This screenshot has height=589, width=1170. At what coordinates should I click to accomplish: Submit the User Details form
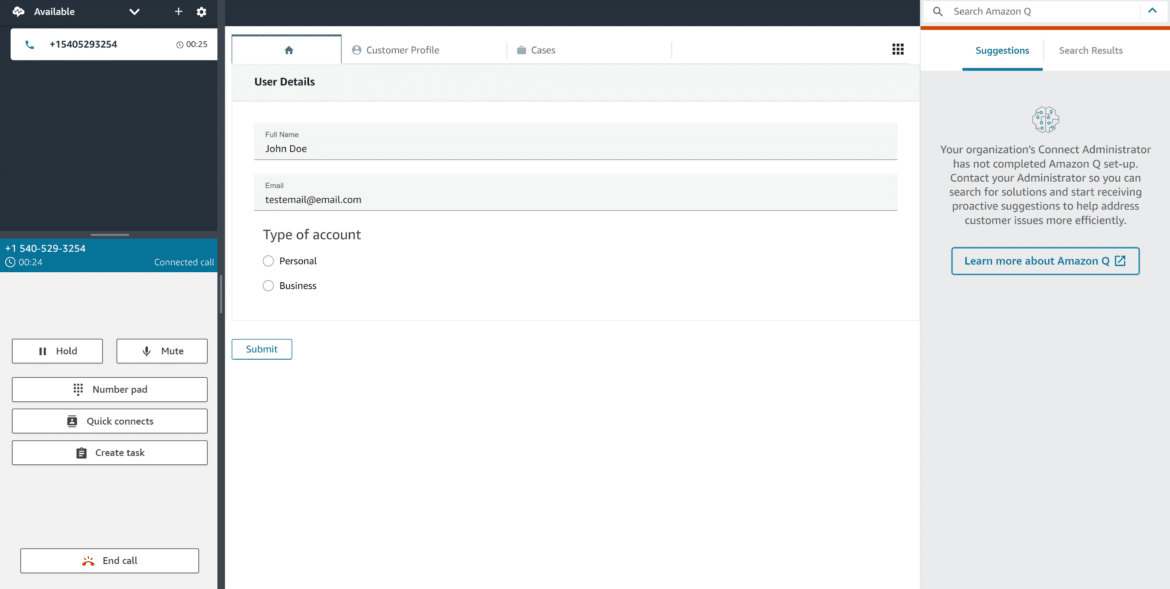[x=261, y=348]
